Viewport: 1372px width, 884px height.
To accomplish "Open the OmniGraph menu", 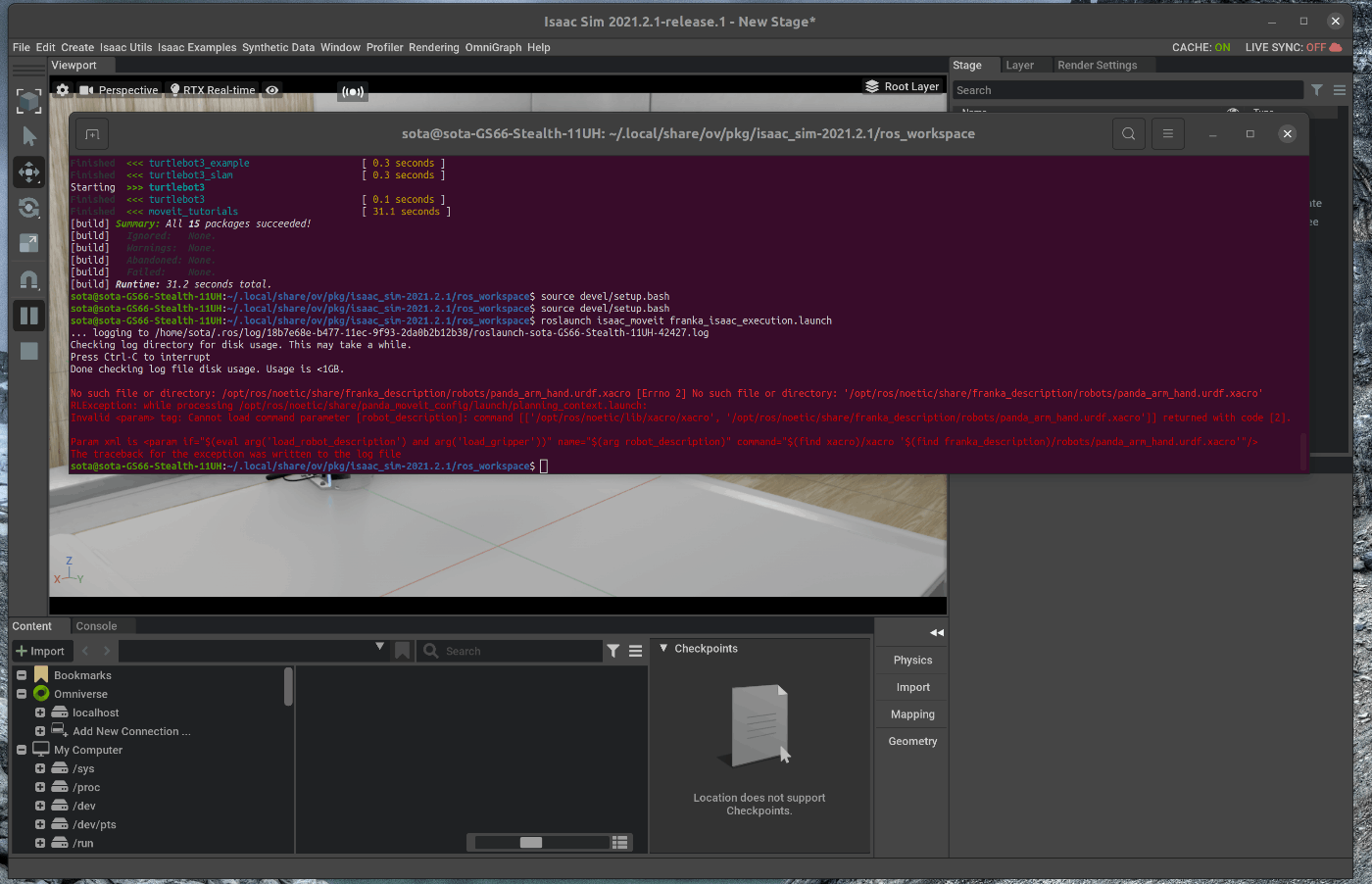I will click(x=493, y=47).
